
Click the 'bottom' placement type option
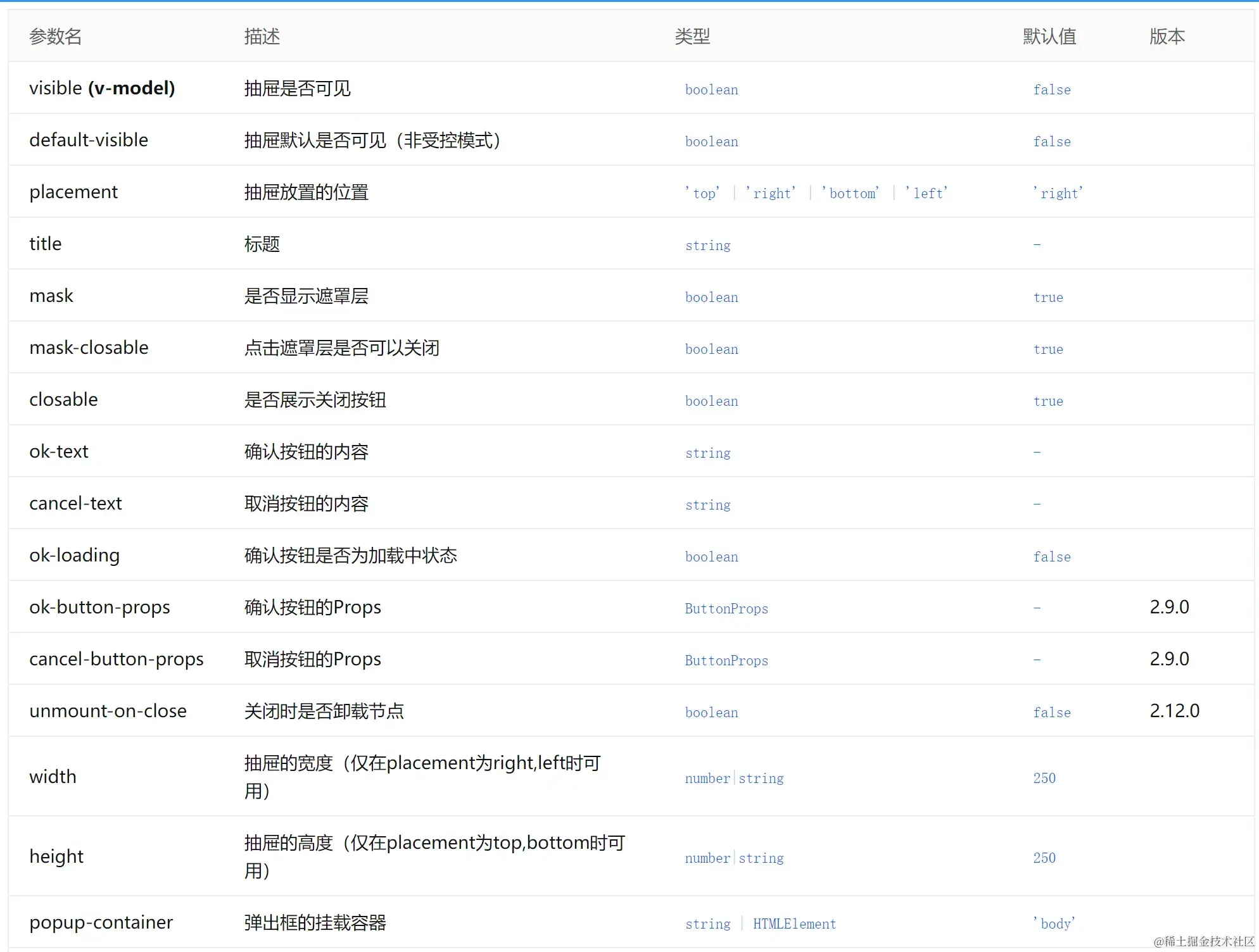(x=851, y=193)
